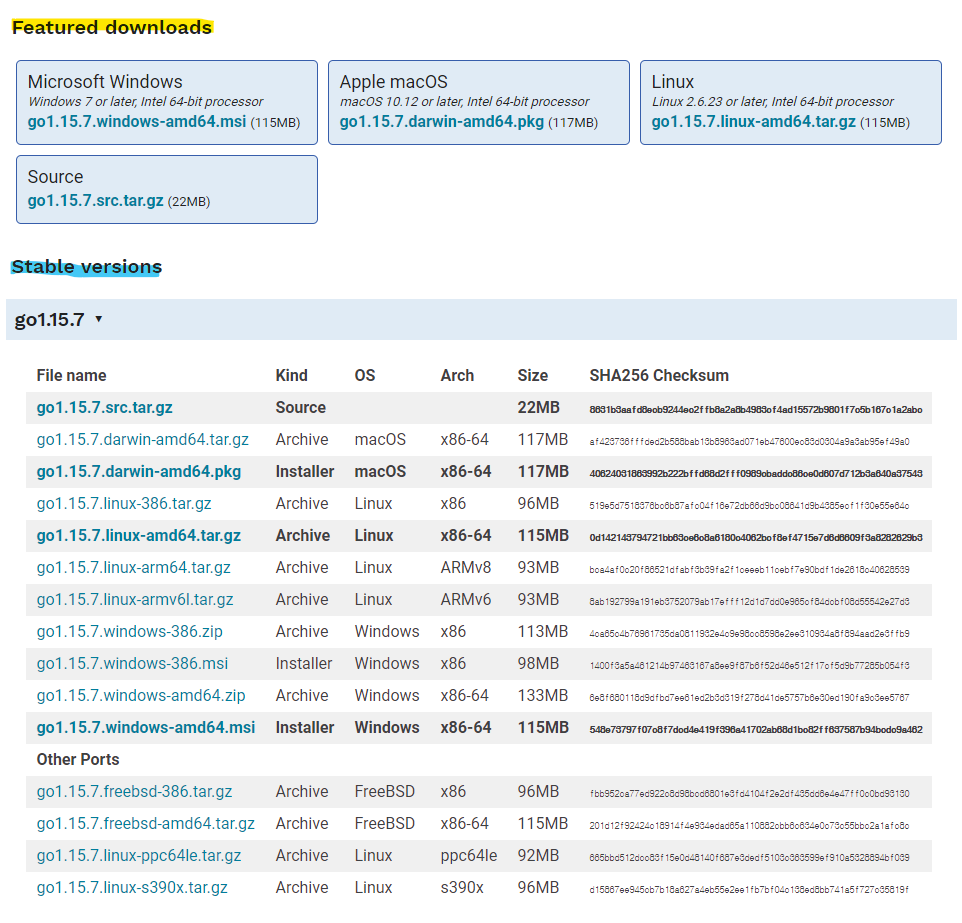Select the SHA256 checksum in windows-amd64.msi row
This screenshot has height=923, width=962.
(756, 730)
